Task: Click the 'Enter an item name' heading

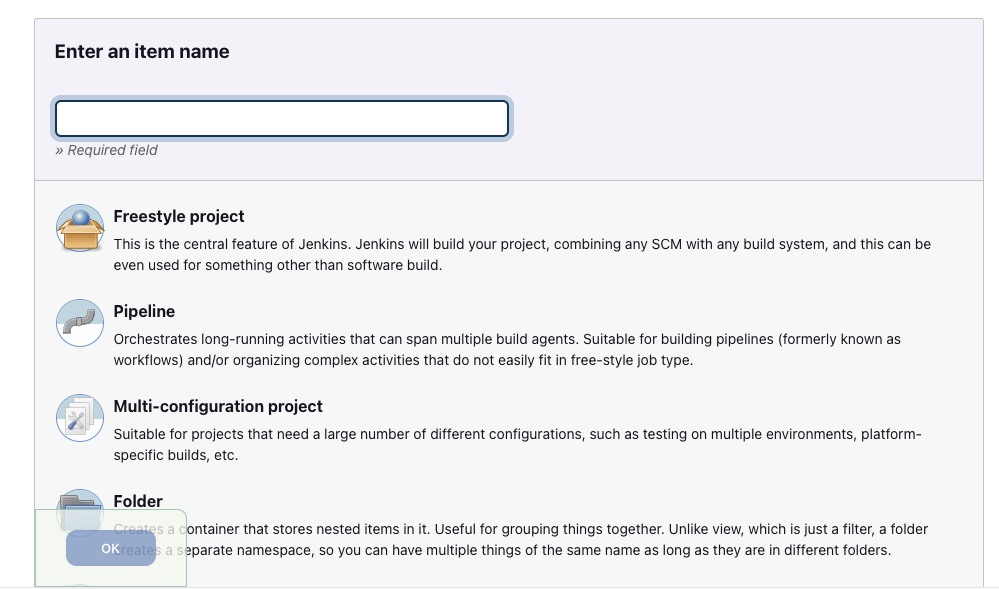Action: [x=142, y=52]
